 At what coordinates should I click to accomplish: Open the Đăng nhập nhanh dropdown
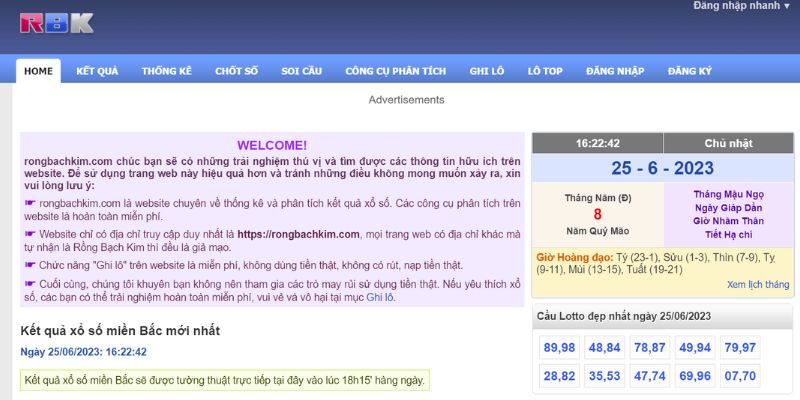pyautogui.click(x=743, y=6)
